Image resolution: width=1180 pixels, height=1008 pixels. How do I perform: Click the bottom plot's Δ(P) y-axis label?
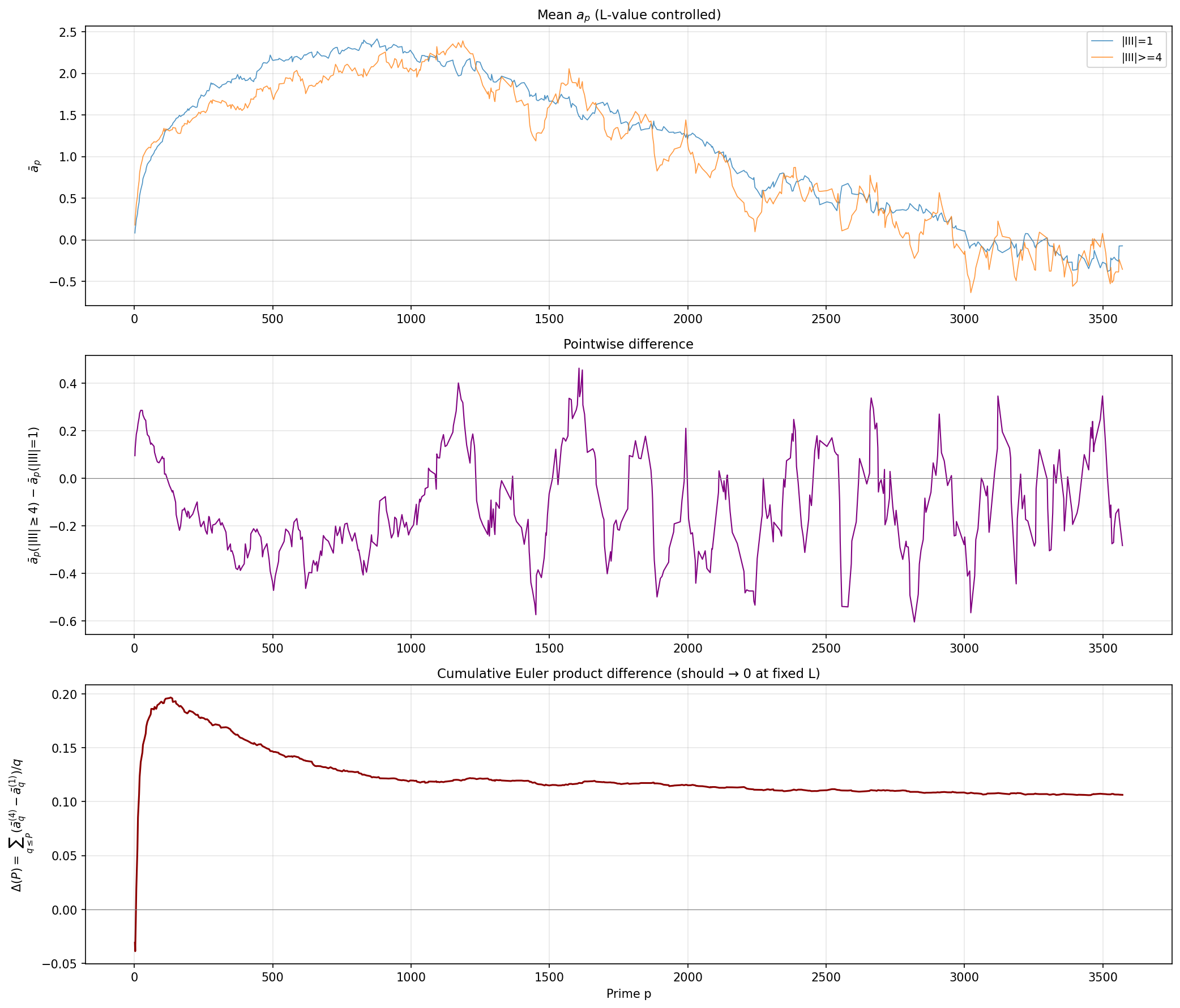coord(18,824)
